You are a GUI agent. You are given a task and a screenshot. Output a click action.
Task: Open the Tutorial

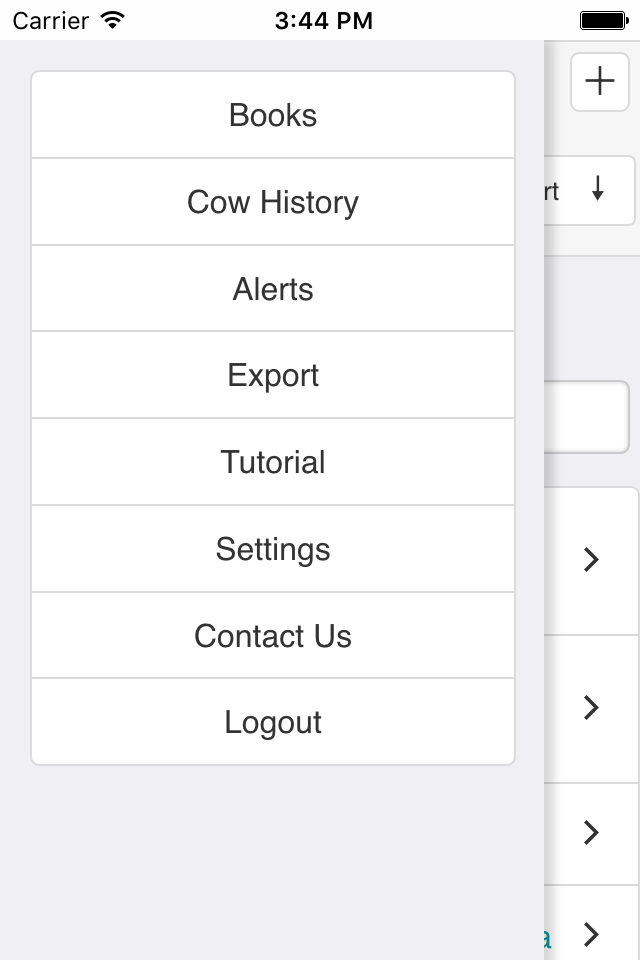pos(273,462)
